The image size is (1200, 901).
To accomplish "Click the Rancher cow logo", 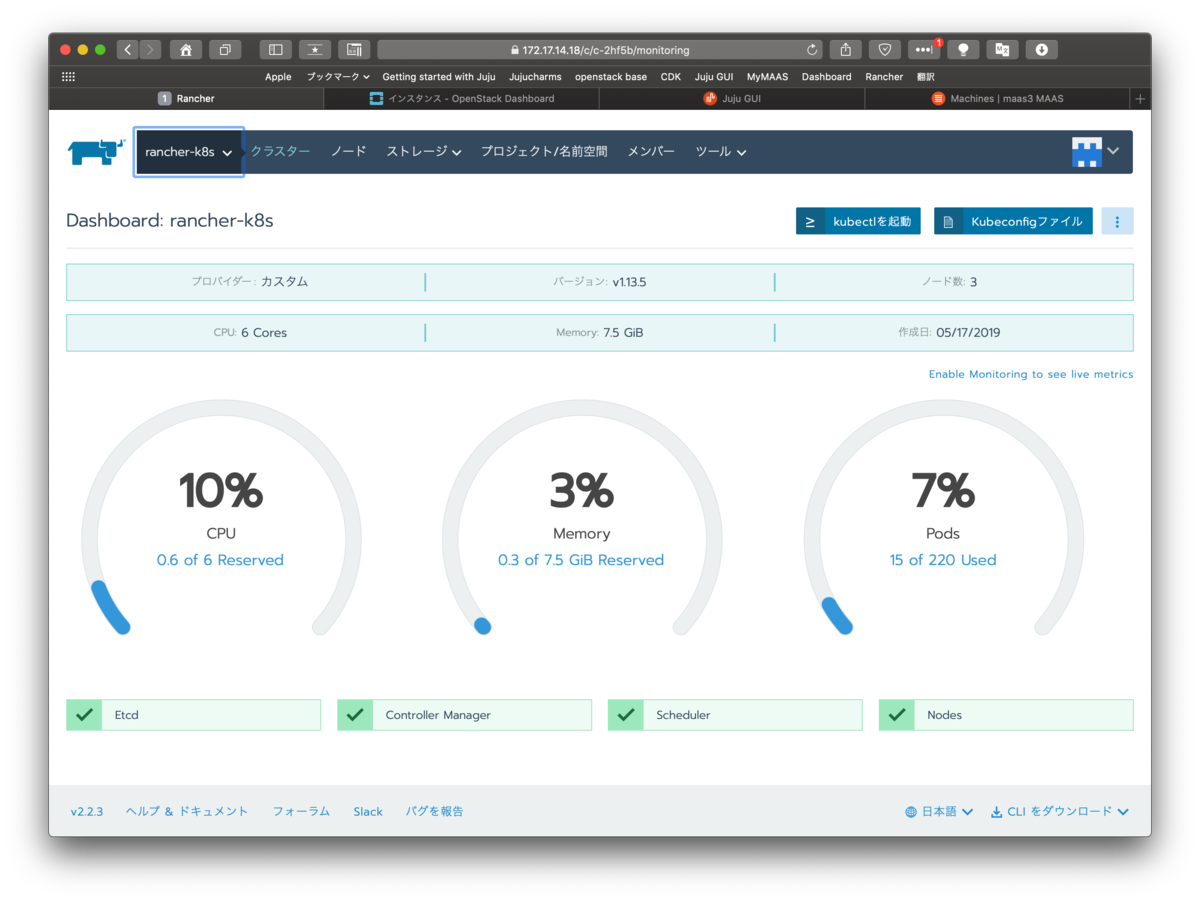I will pos(95,152).
